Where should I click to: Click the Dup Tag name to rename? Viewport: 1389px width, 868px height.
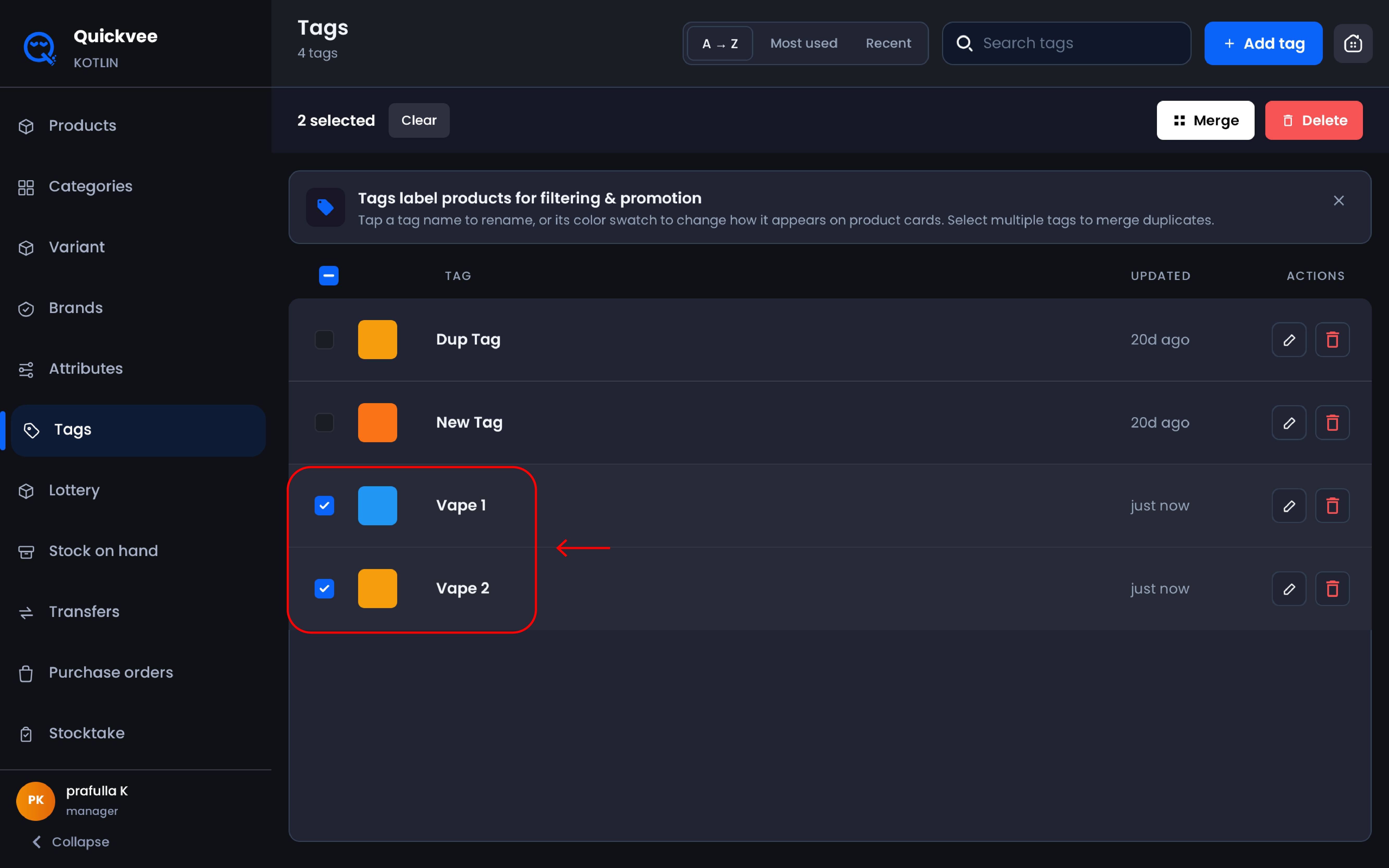coord(468,340)
